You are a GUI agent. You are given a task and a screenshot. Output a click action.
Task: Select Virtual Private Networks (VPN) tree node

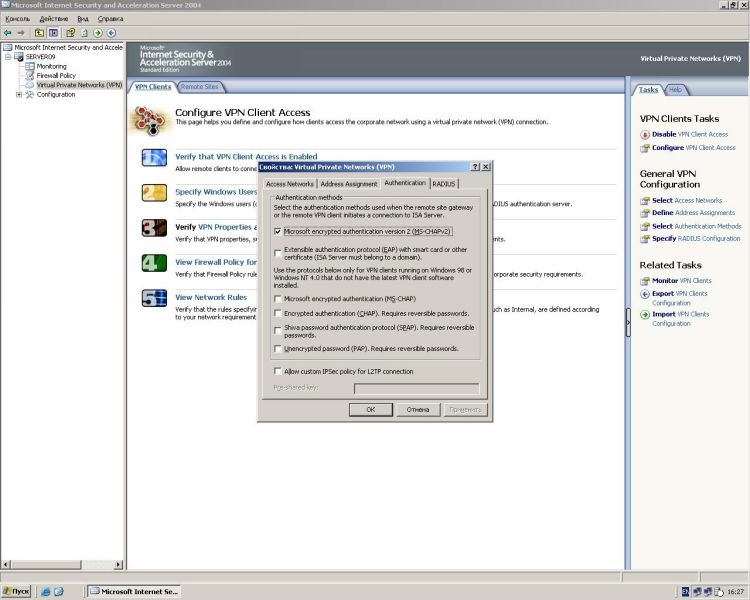pyautogui.click(x=79, y=85)
